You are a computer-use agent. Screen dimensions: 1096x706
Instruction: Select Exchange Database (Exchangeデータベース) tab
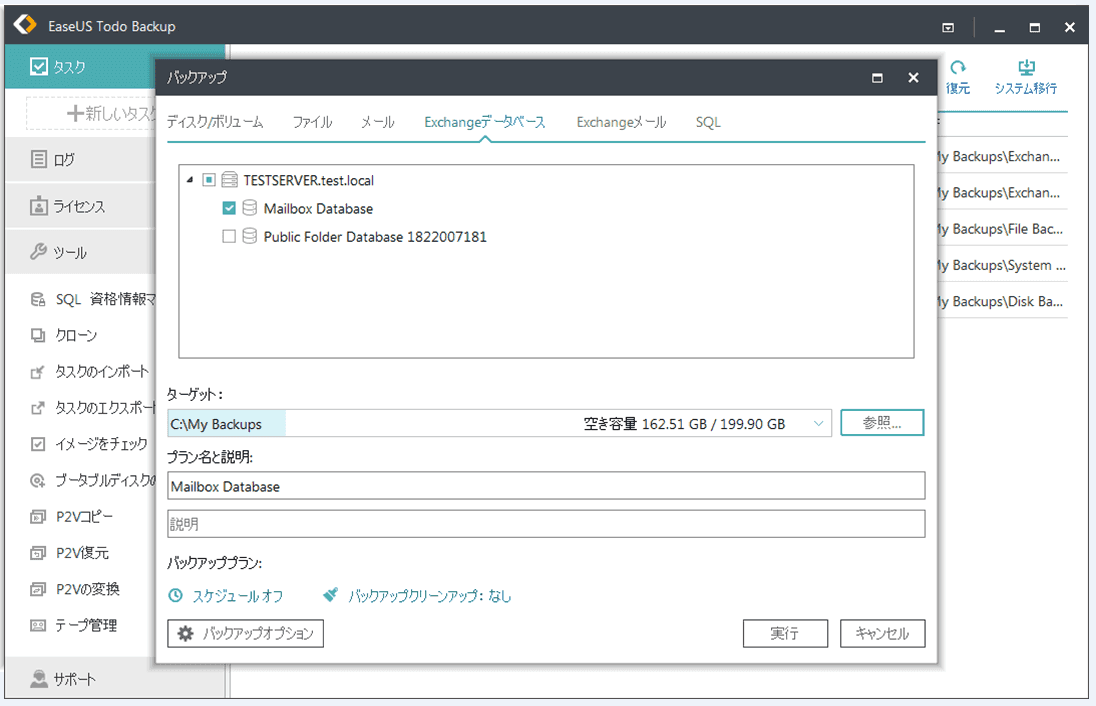[484, 122]
